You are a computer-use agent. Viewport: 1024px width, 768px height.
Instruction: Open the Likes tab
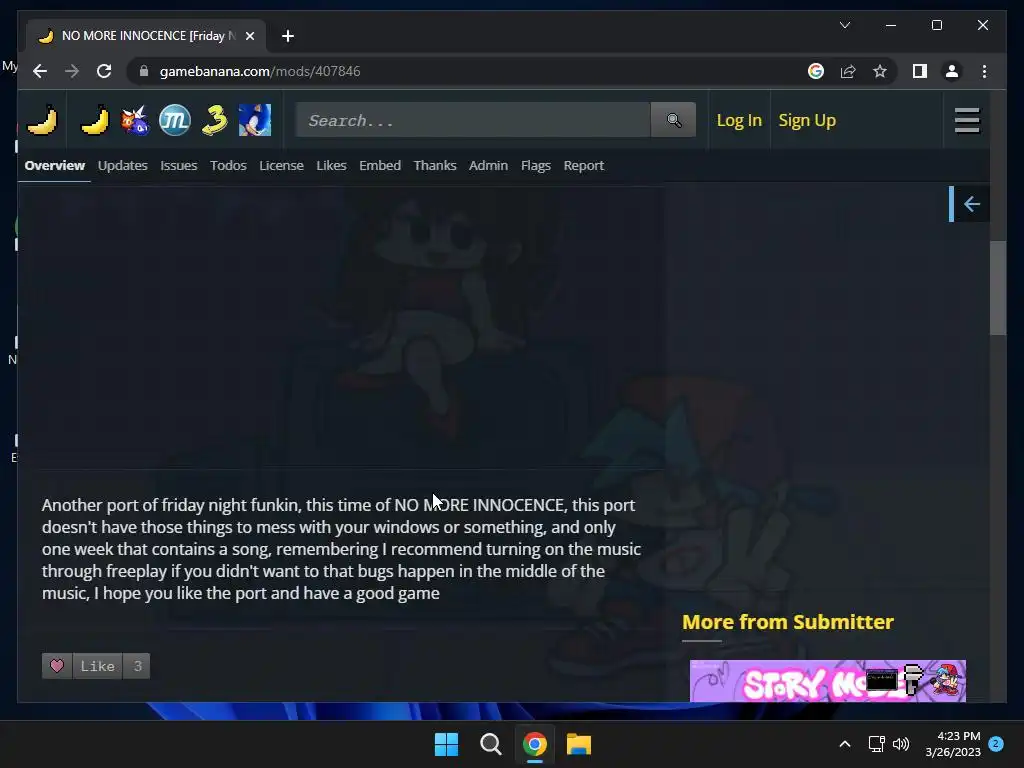[x=331, y=165]
